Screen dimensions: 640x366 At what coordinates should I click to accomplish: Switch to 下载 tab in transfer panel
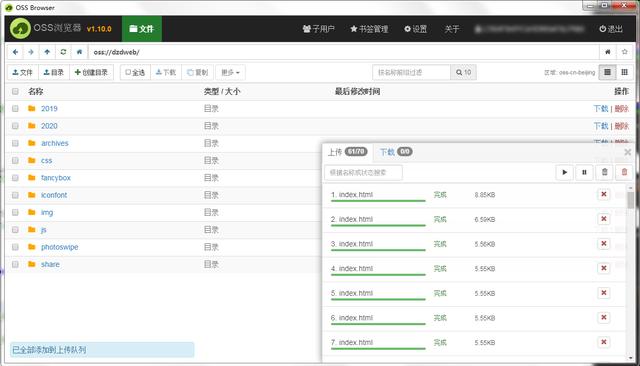tap(396, 152)
